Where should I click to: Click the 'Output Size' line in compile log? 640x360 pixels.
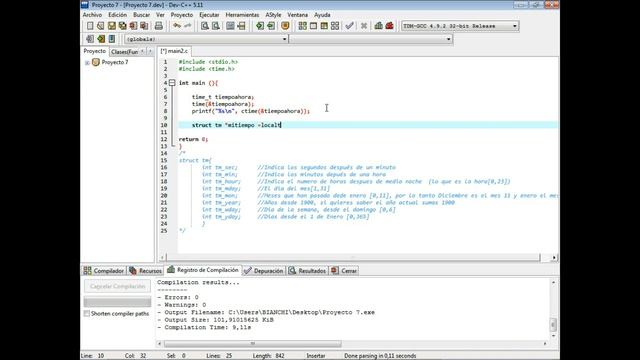pyautogui.click(x=216, y=320)
